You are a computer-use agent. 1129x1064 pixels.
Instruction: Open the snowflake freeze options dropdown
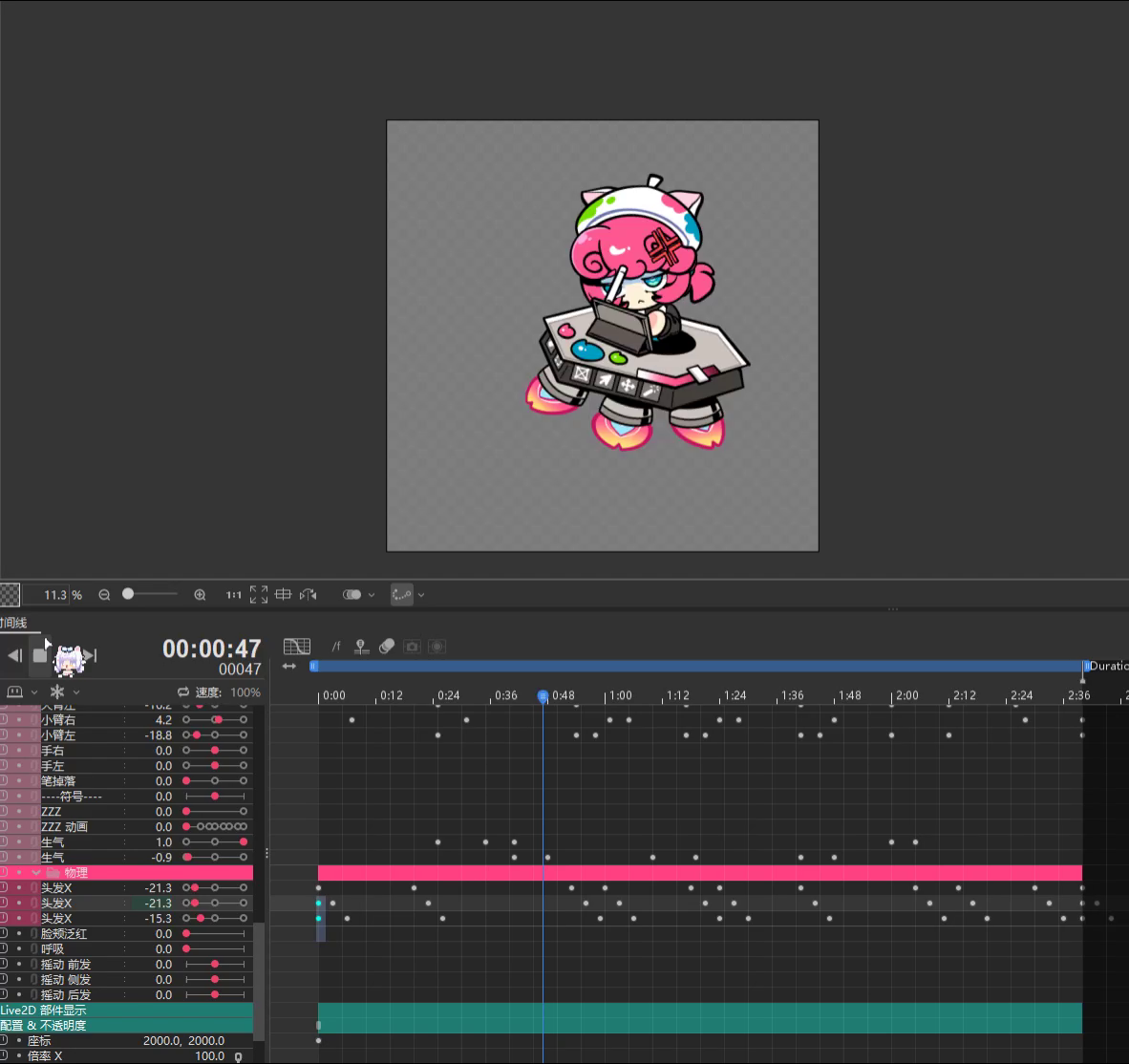coord(76,692)
